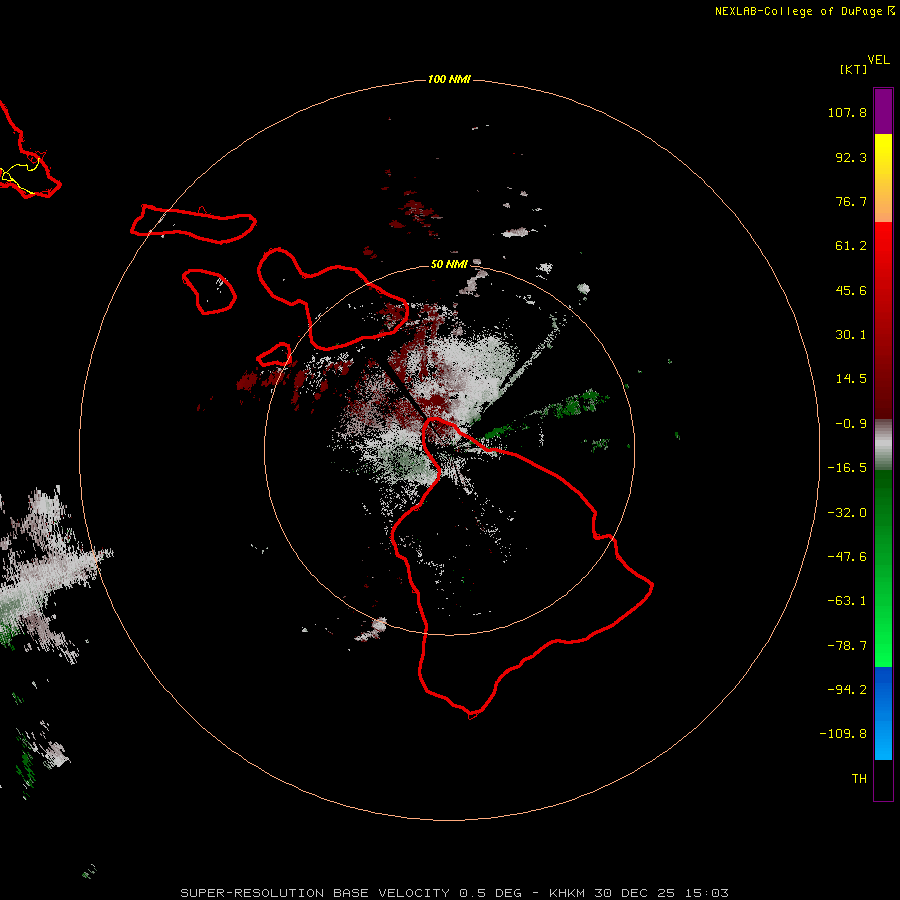
Task: Click the -47.6 velocity scale value
Action: point(847,557)
